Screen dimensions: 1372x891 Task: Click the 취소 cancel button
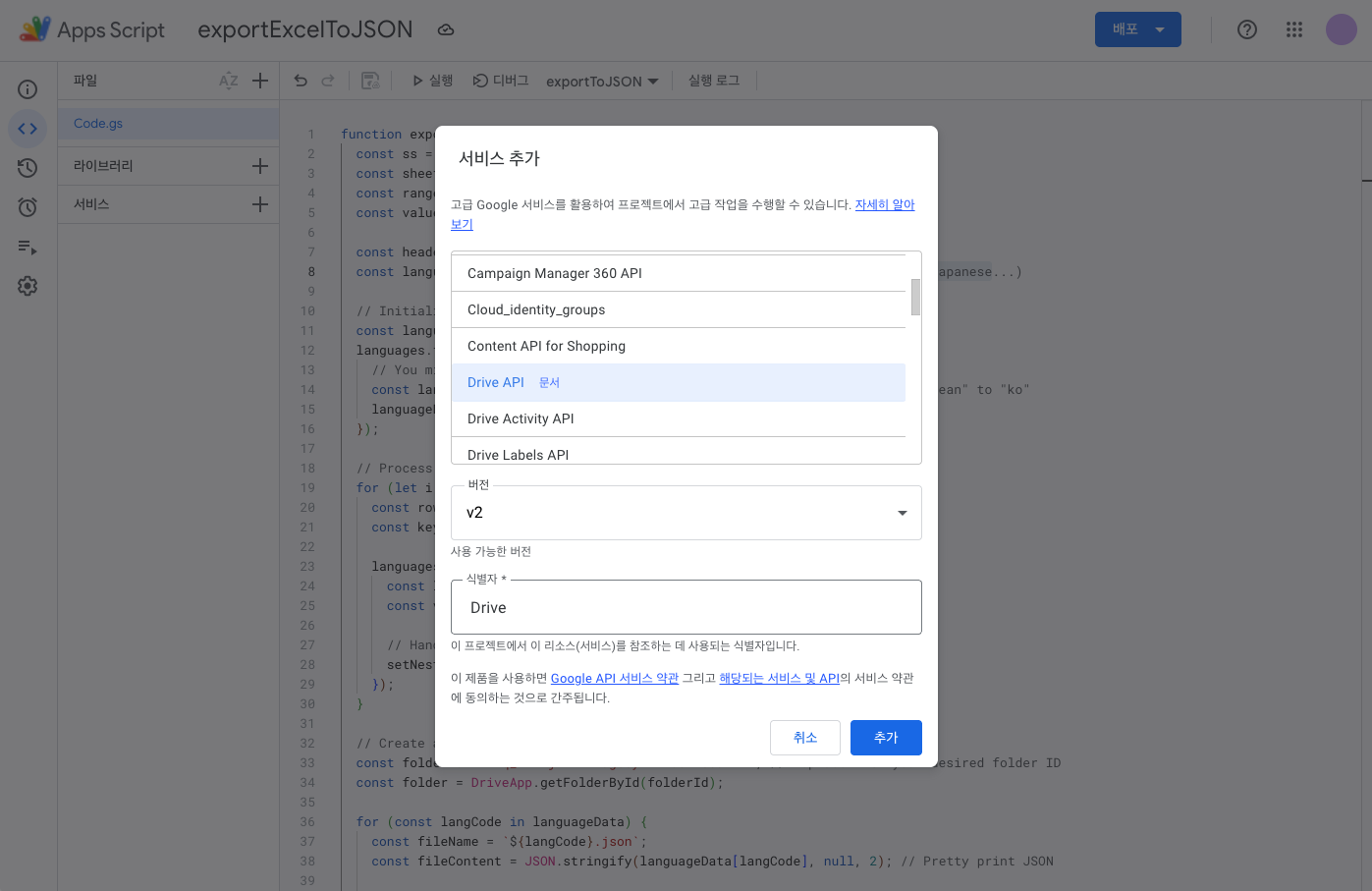805,738
